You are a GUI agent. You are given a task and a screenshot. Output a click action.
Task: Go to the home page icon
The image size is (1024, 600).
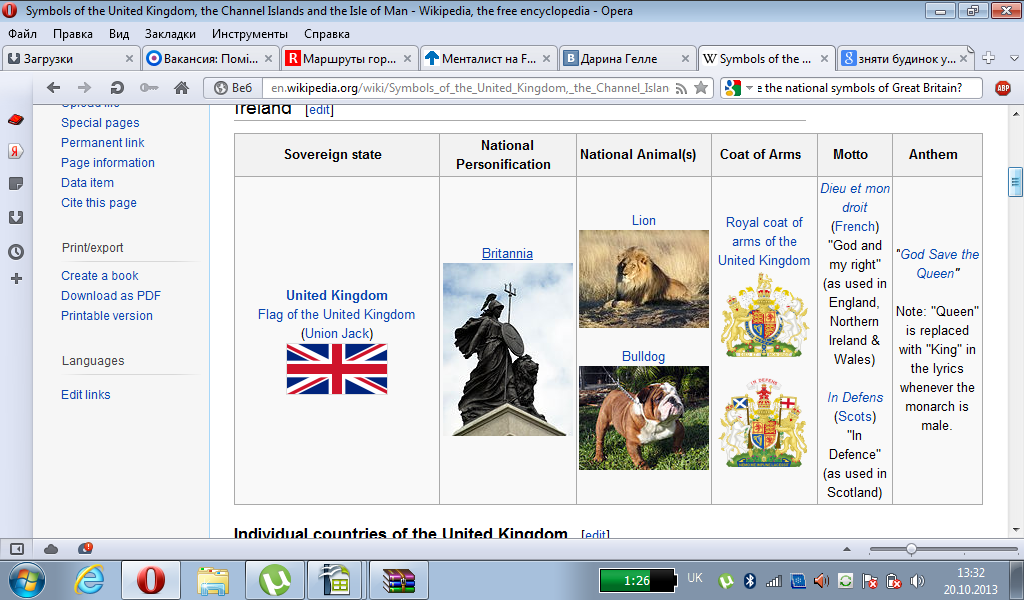[x=182, y=87]
